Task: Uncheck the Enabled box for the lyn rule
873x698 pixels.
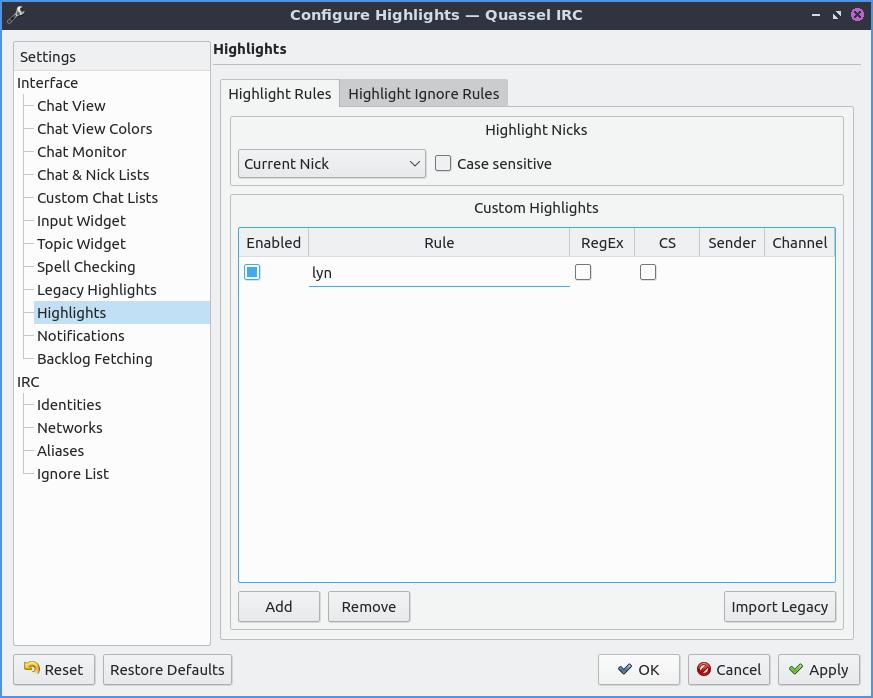Action: click(x=253, y=272)
